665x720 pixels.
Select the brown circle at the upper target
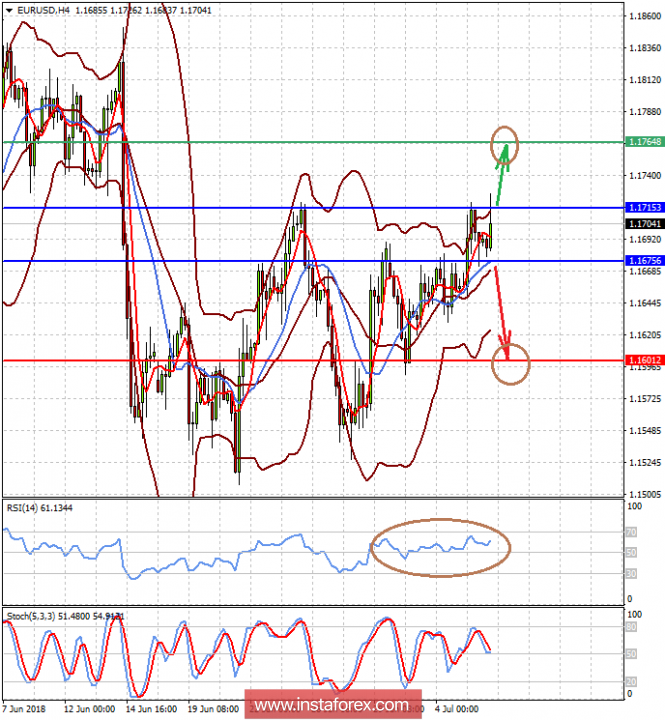(504, 143)
